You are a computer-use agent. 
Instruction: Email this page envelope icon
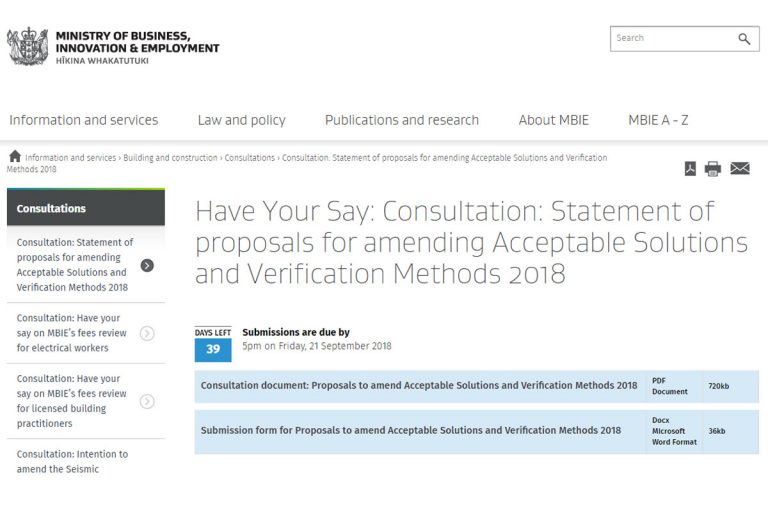pos(740,168)
